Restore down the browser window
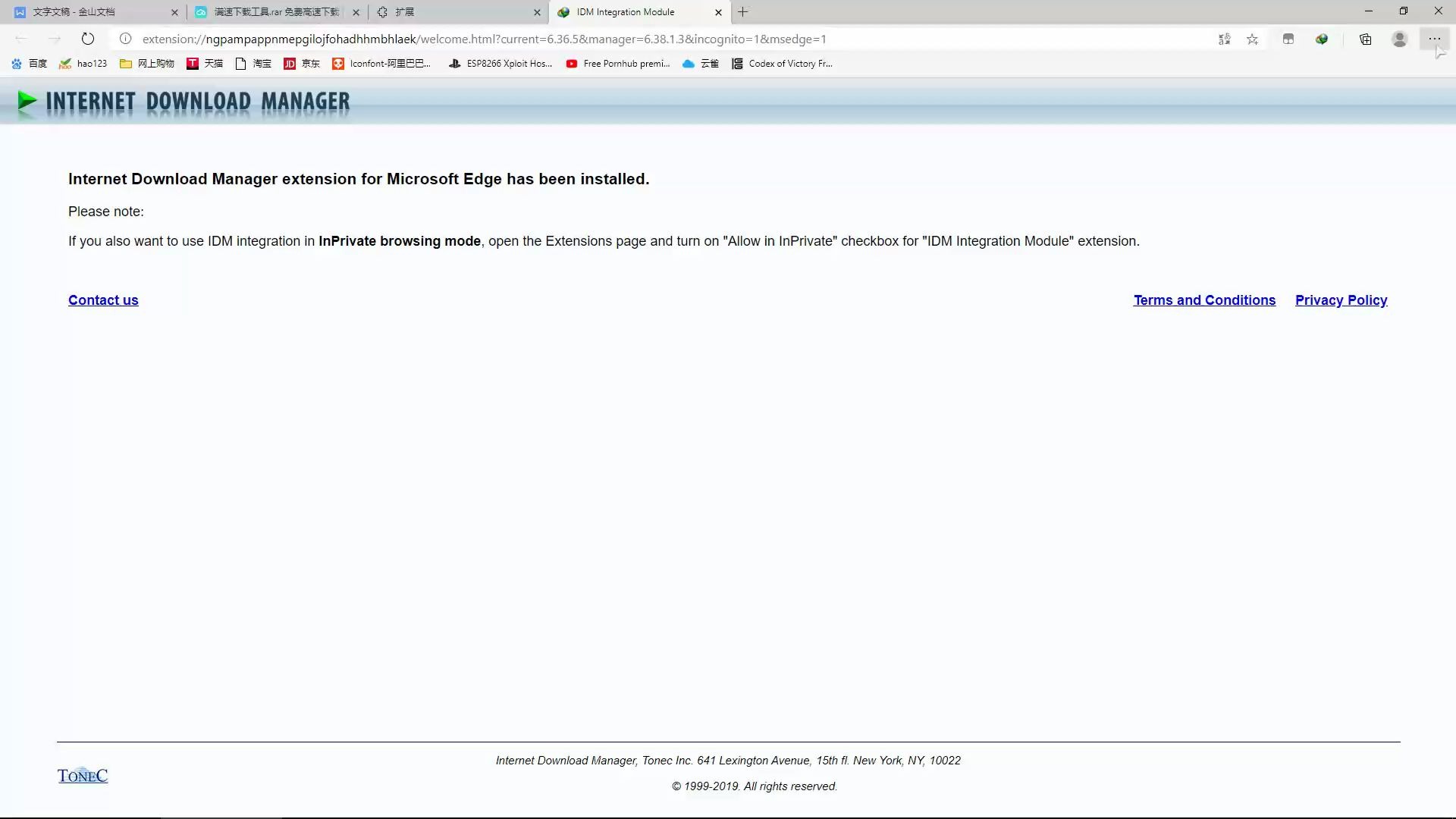Viewport: 1456px width, 819px height. point(1404,11)
